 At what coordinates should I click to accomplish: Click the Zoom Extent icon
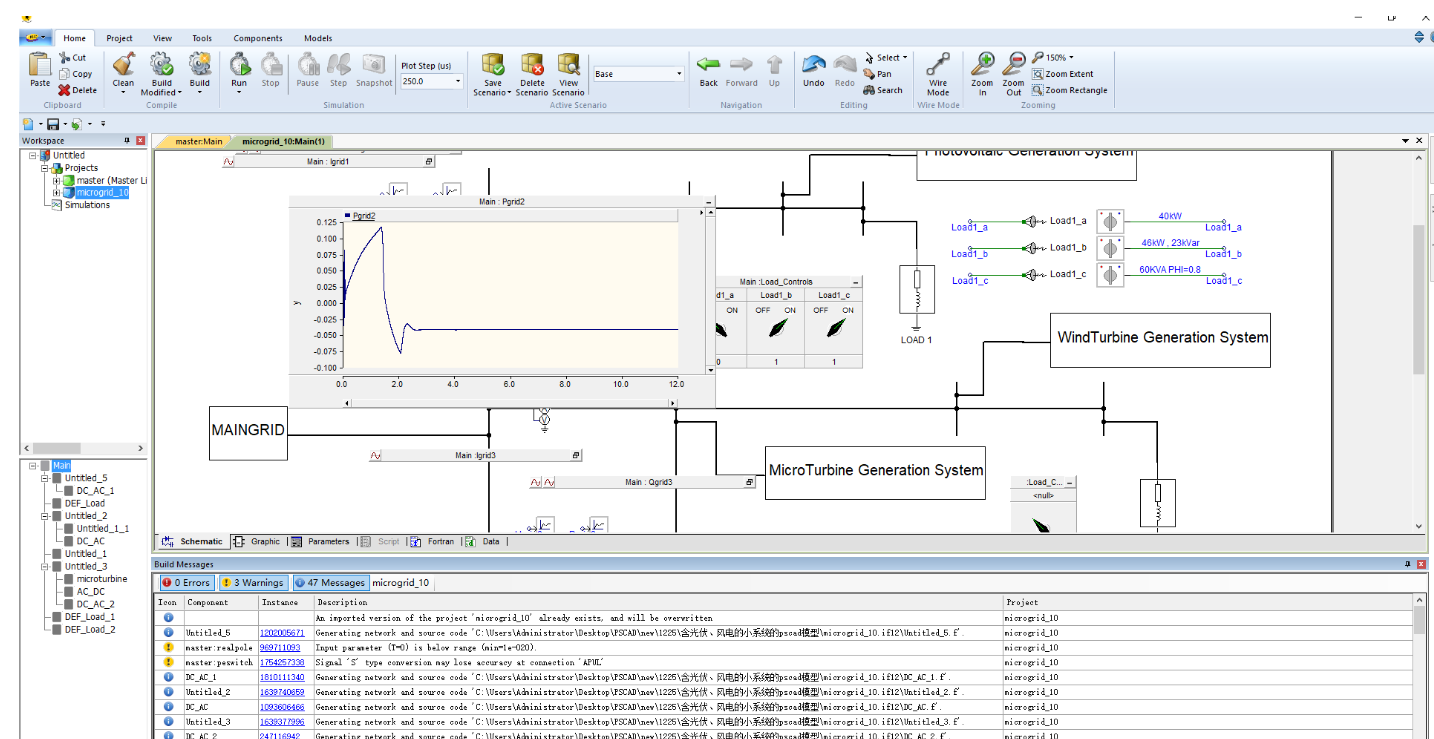pos(1038,74)
